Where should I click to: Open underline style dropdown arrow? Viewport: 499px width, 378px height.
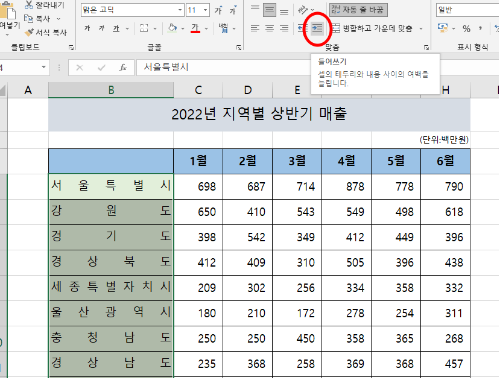pos(127,29)
